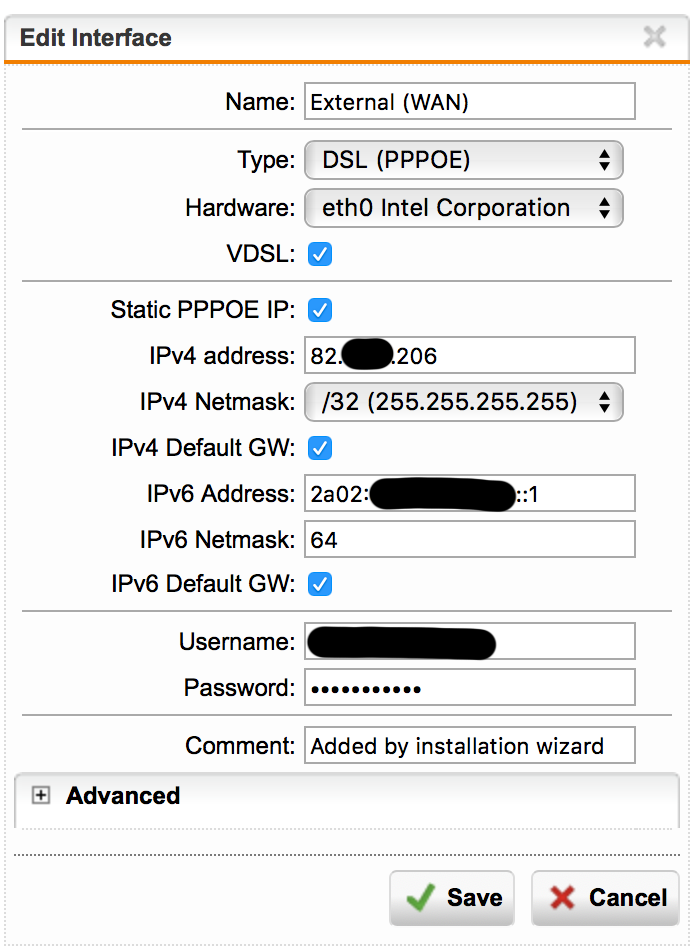
Task: Edit the Comment field text
Action: click(x=470, y=745)
